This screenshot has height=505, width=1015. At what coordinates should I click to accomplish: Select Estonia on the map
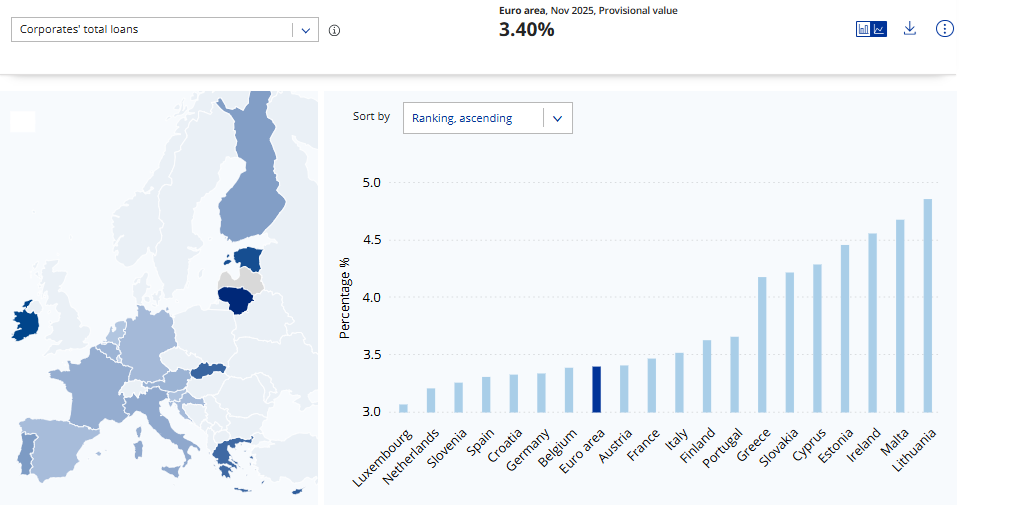pos(247,259)
